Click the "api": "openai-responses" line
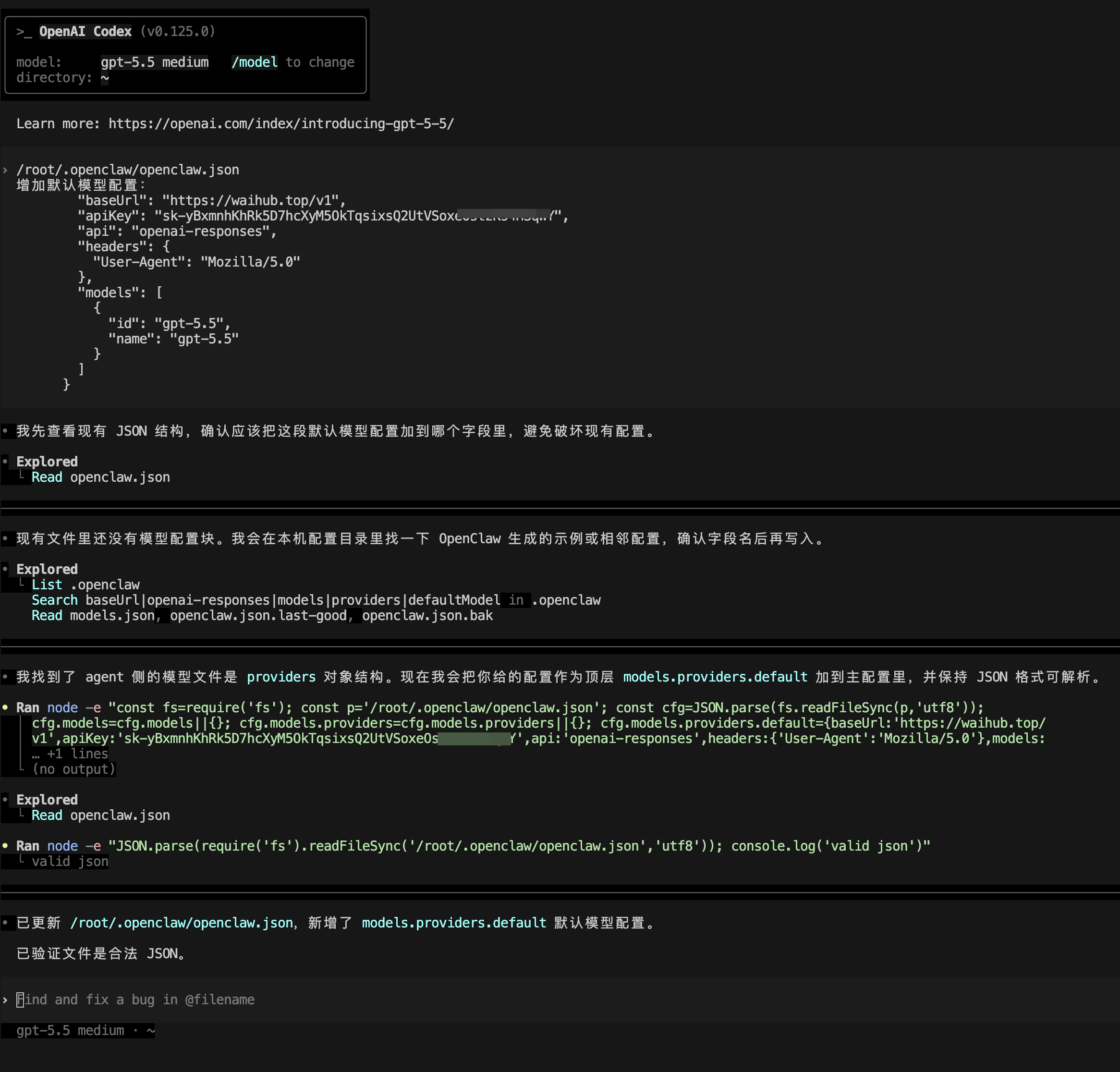1120x1072 pixels. coord(177,231)
